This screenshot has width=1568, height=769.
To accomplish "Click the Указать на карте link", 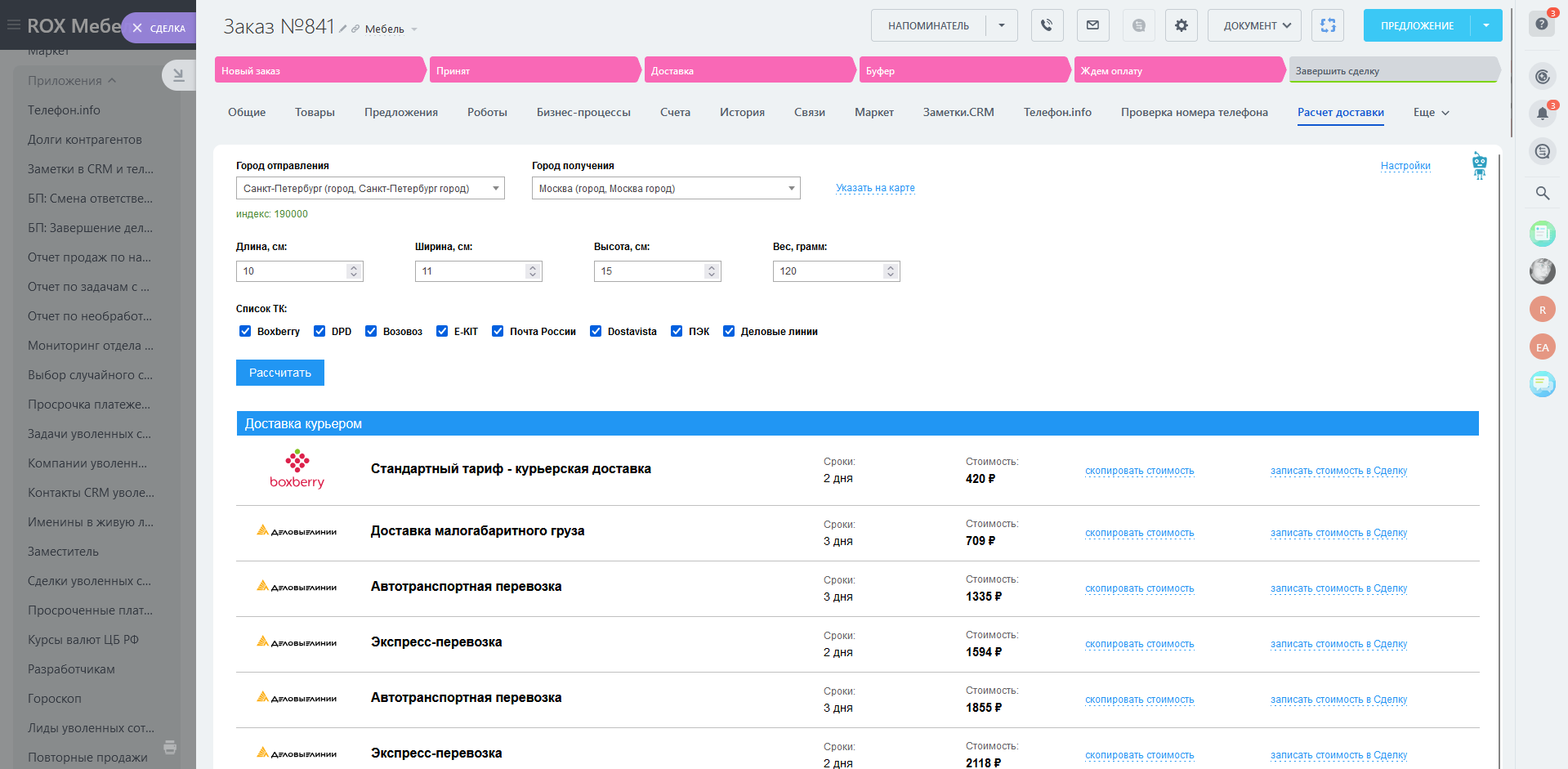I will point(875,188).
